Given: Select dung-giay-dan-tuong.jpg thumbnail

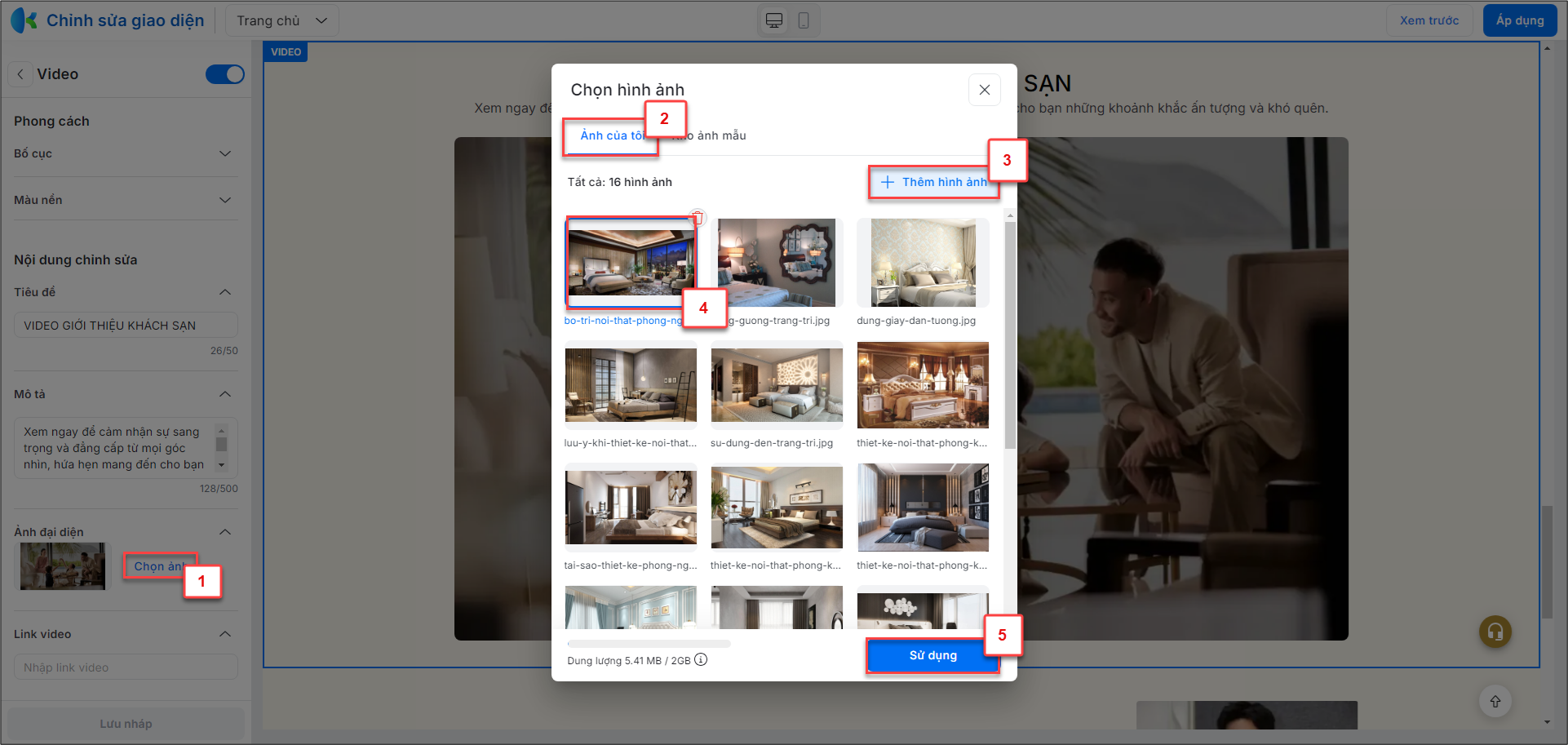Looking at the screenshot, I should point(923,262).
